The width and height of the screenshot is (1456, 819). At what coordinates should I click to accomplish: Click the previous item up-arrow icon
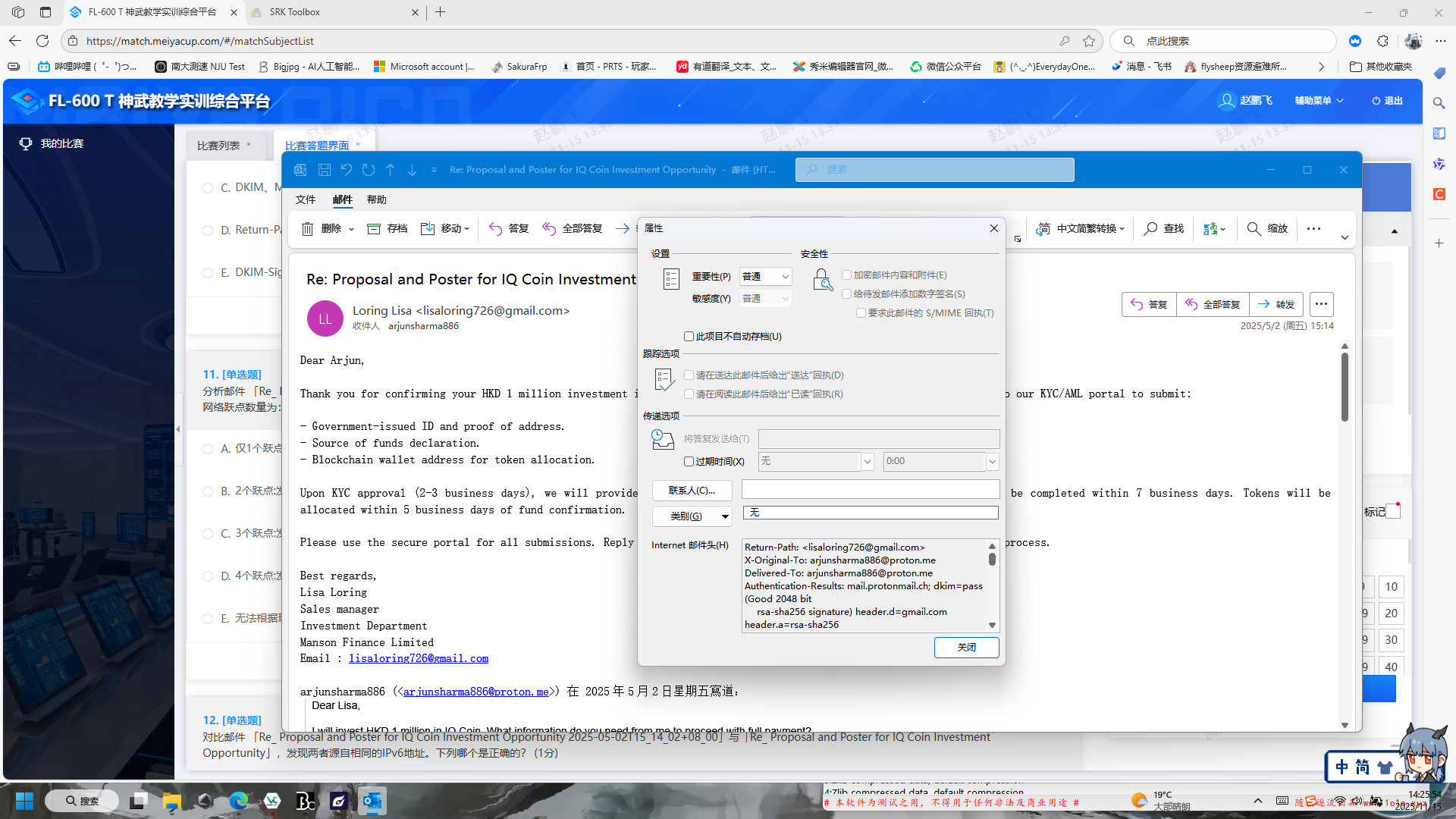pyautogui.click(x=390, y=170)
